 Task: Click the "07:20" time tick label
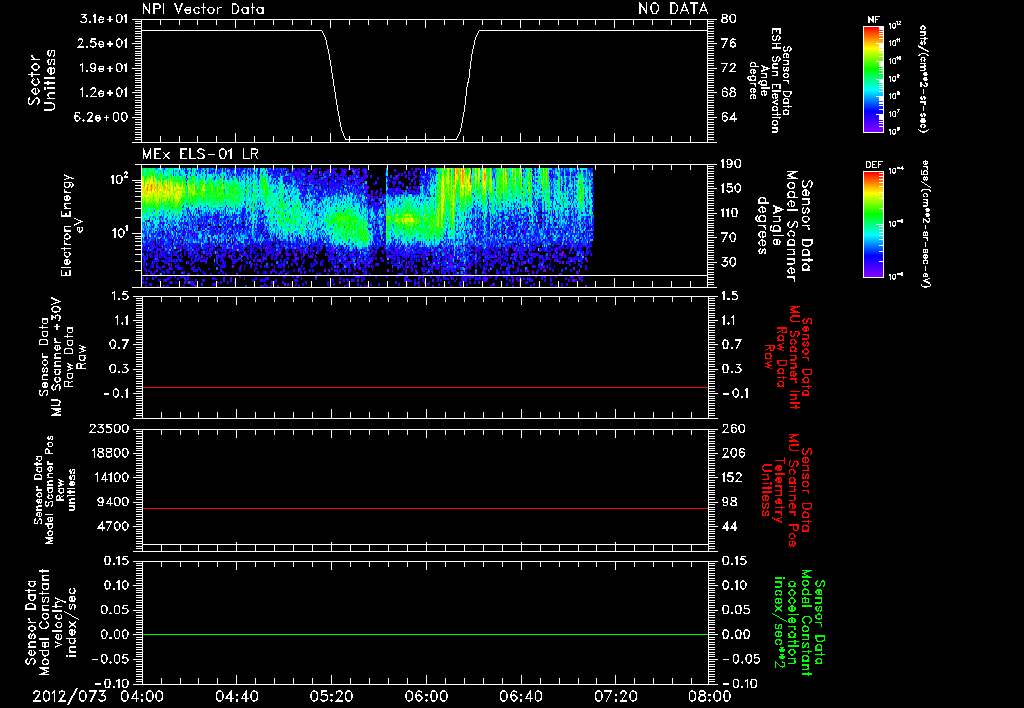tap(616, 696)
